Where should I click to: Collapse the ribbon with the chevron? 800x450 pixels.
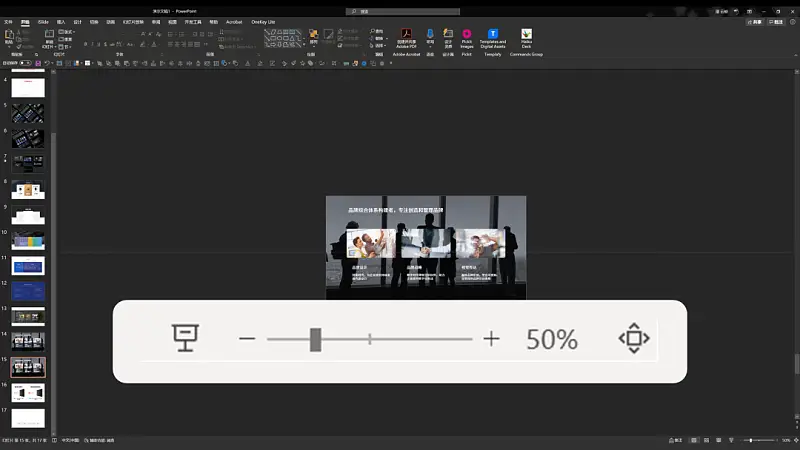tap(795, 55)
